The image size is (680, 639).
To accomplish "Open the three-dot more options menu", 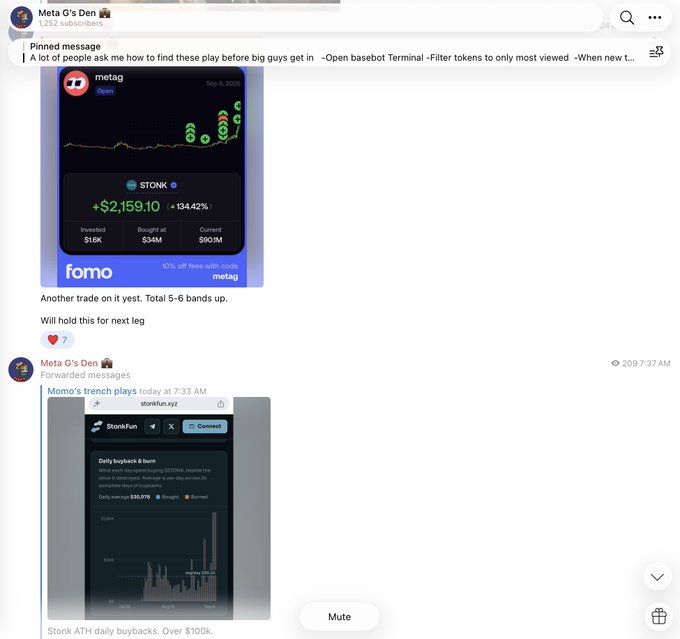I will pos(654,18).
